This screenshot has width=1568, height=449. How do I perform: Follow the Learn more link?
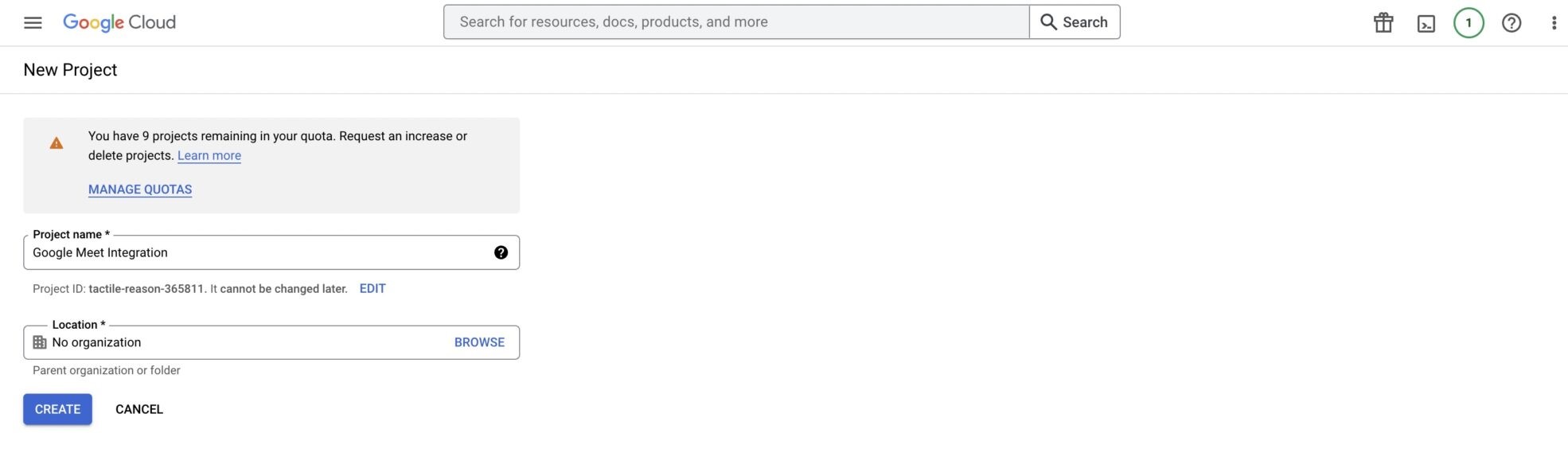209,156
